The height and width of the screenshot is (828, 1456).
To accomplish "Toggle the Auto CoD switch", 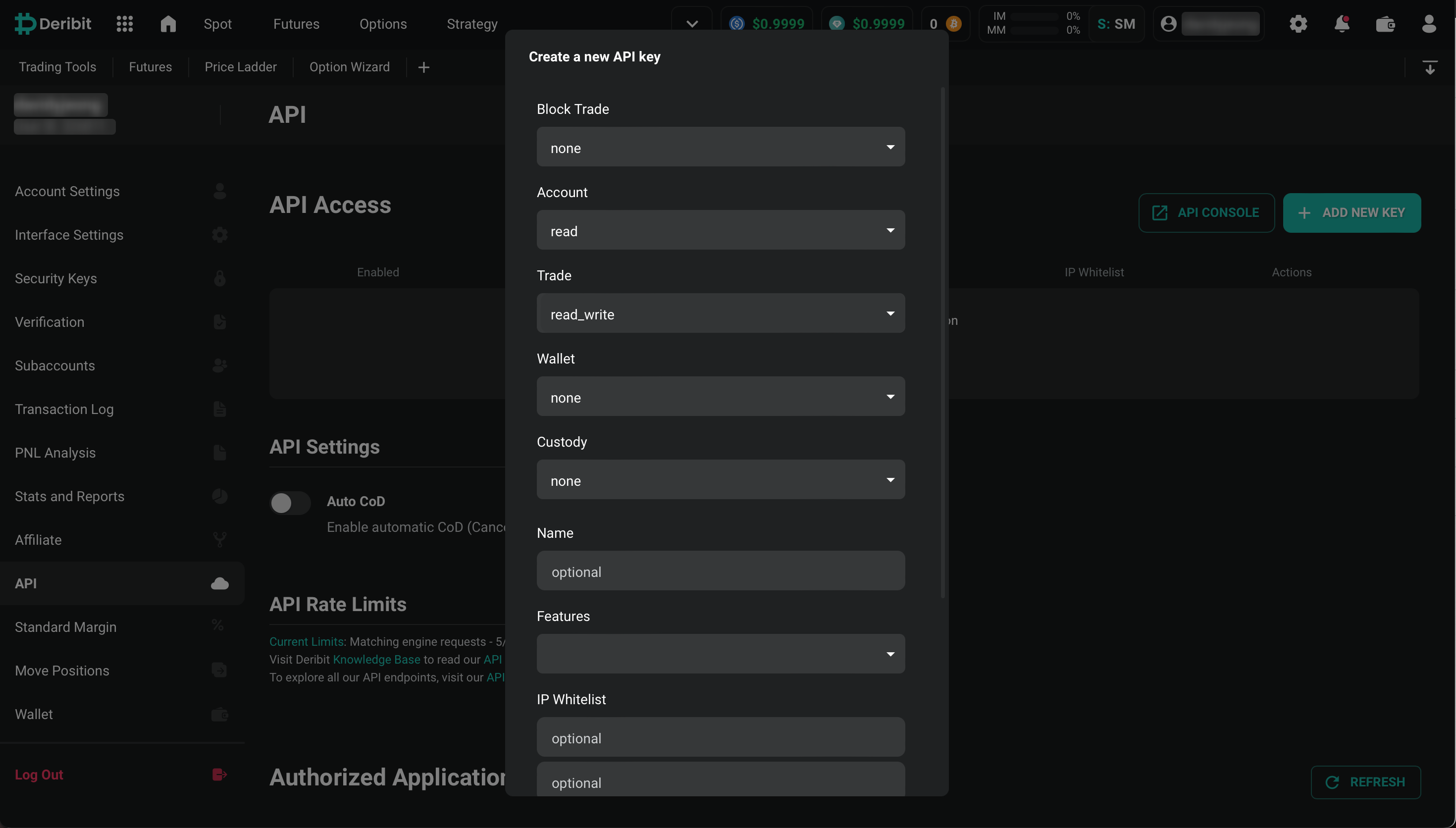I will (x=290, y=503).
